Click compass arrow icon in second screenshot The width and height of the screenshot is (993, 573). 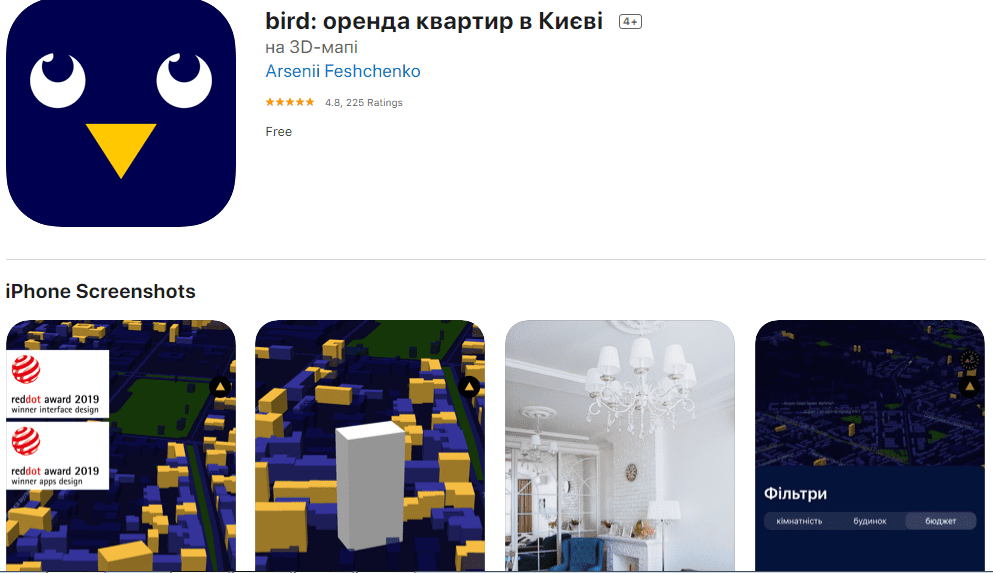click(469, 386)
